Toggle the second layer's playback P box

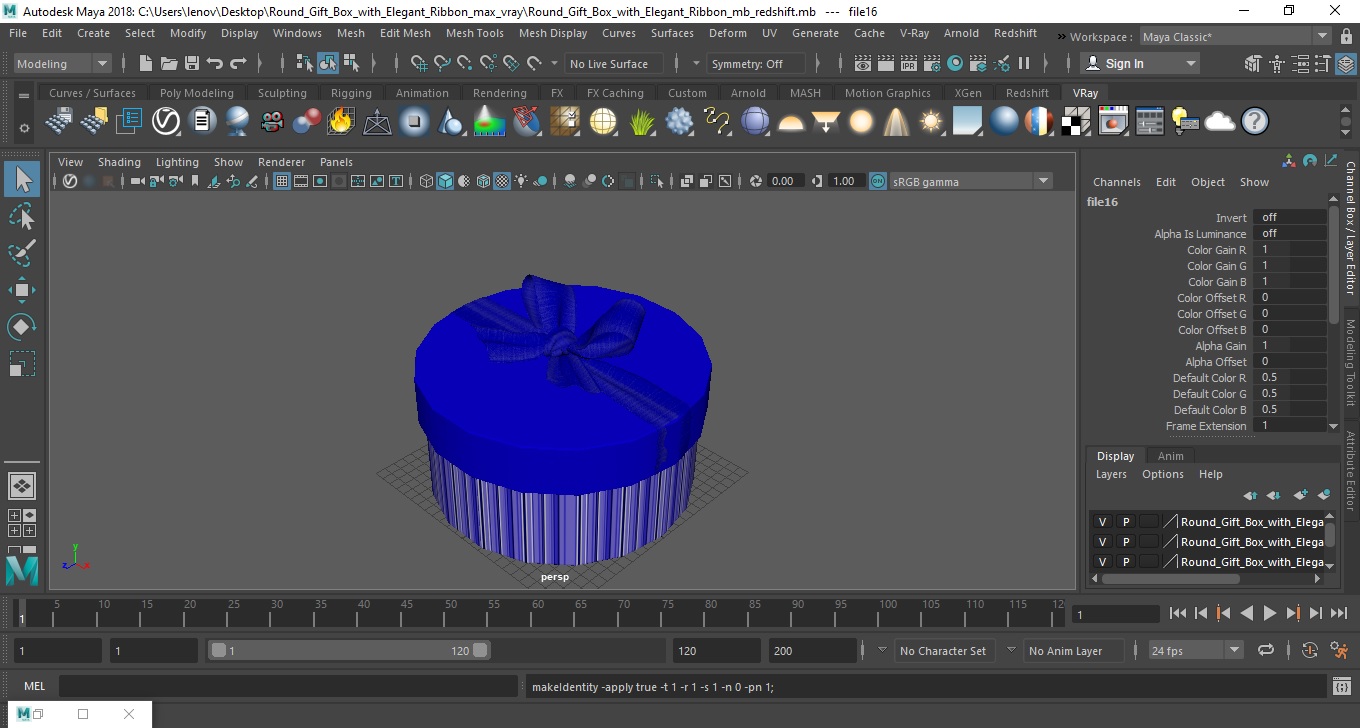[x=1126, y=542]
